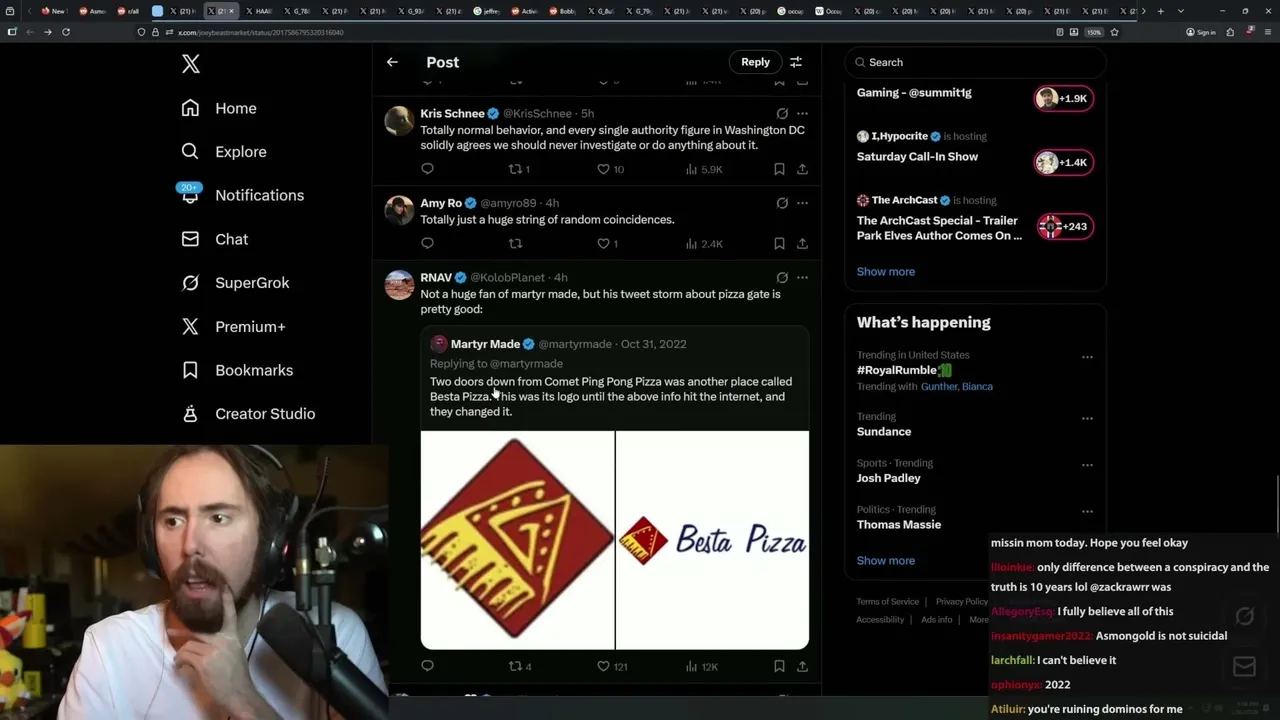The width and height of the screenshot is (1280, 720).
Task: Open a new browser tab
Action: click(1160, 11)
